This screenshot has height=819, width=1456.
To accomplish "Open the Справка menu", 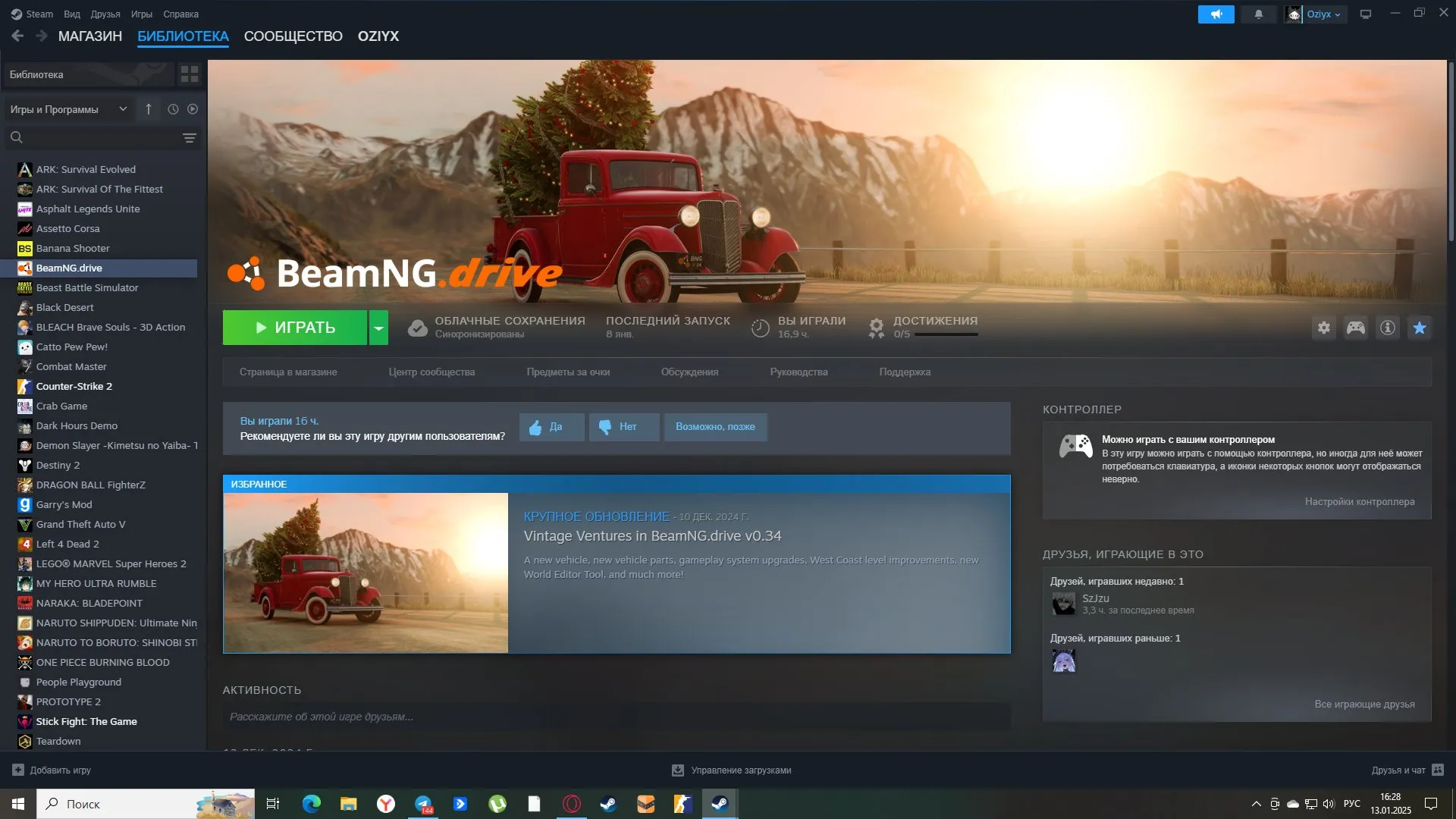I will pos(180,14).
